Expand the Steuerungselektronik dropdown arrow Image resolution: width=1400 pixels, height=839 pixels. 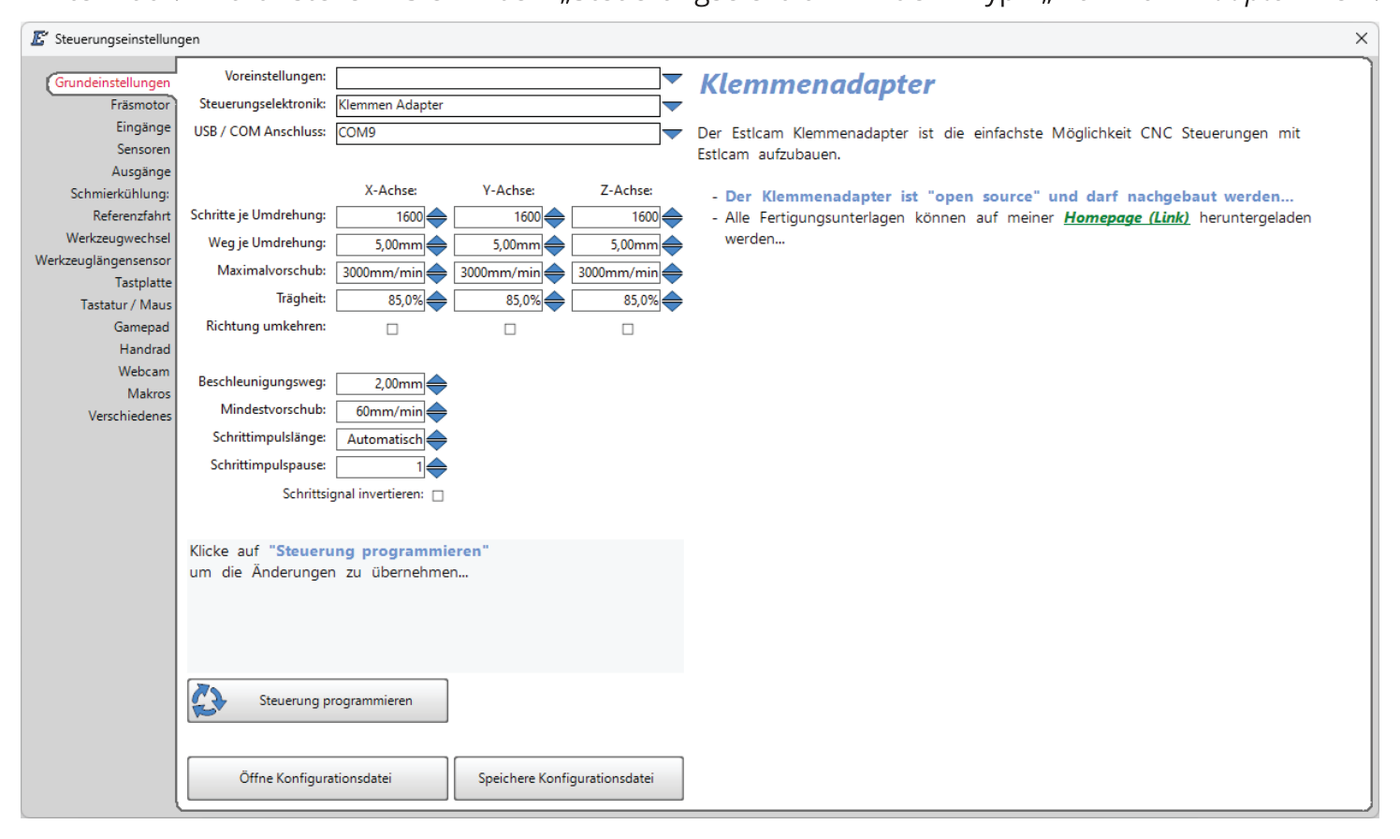pos(672,106)
